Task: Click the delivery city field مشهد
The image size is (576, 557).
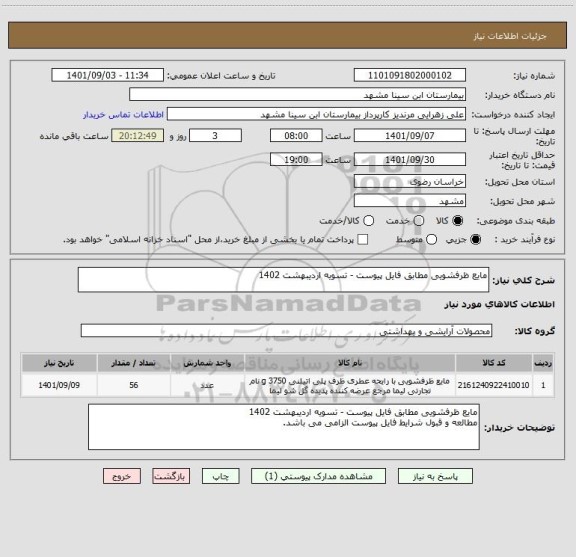Action: coord(410,201)
